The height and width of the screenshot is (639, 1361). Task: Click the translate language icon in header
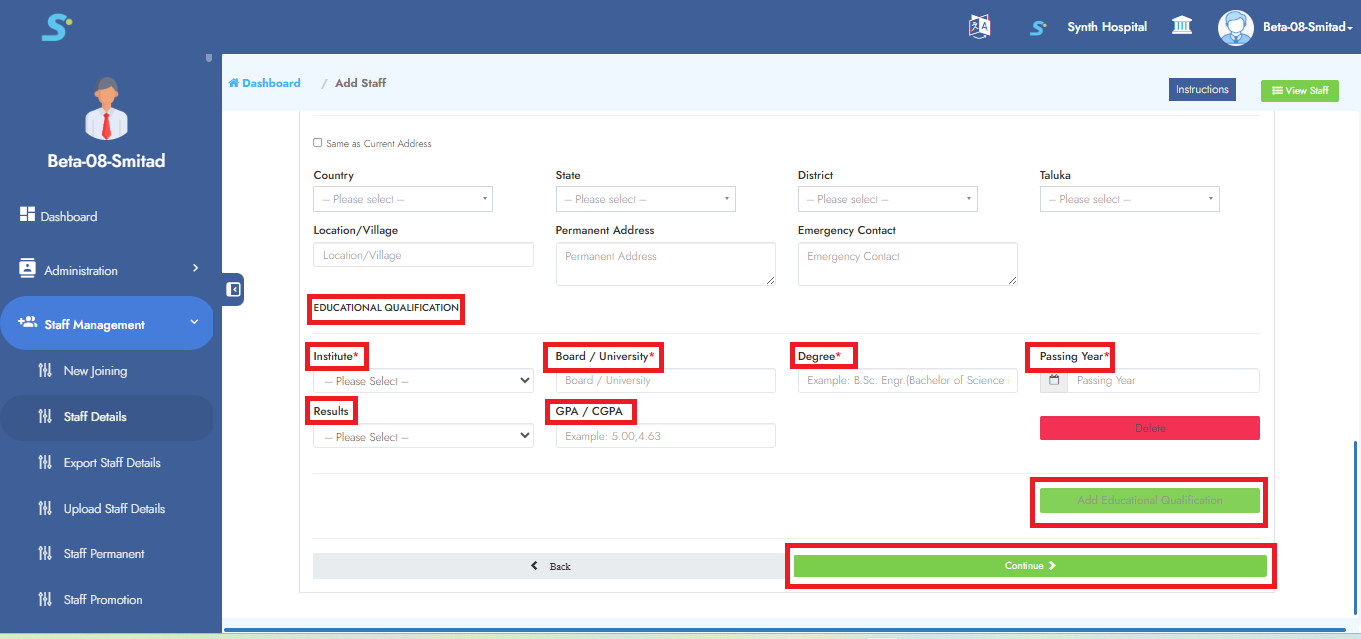coord(979,27)
